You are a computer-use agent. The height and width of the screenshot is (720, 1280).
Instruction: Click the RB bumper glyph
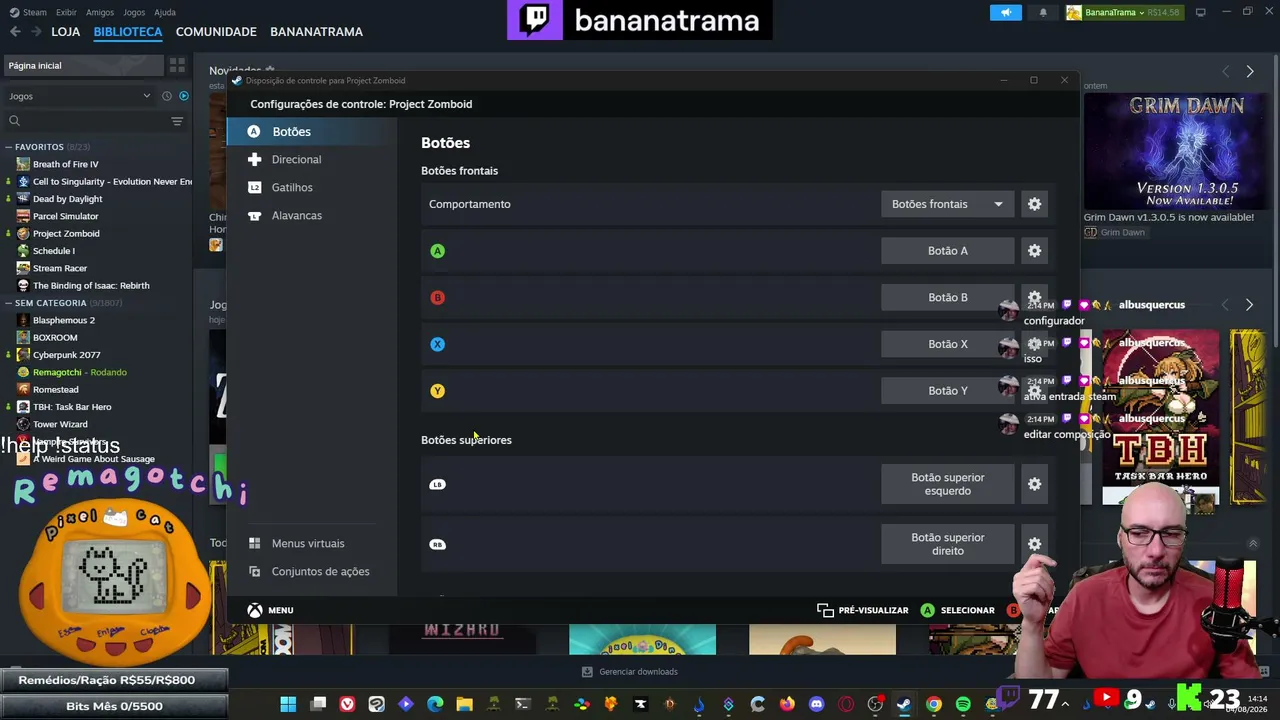tap(437, 544)
